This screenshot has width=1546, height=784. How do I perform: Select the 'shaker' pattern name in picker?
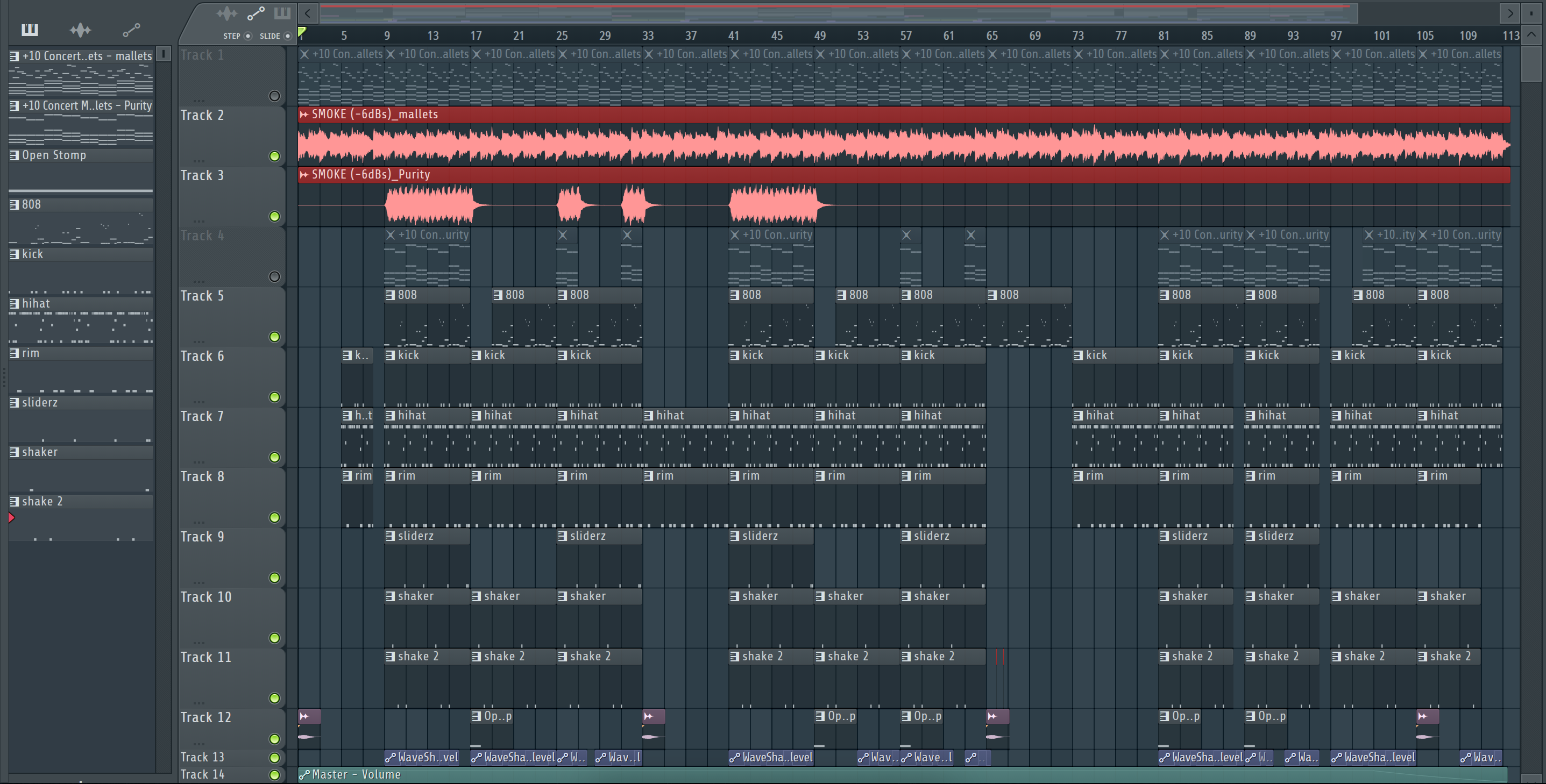(x=40, y=452)
